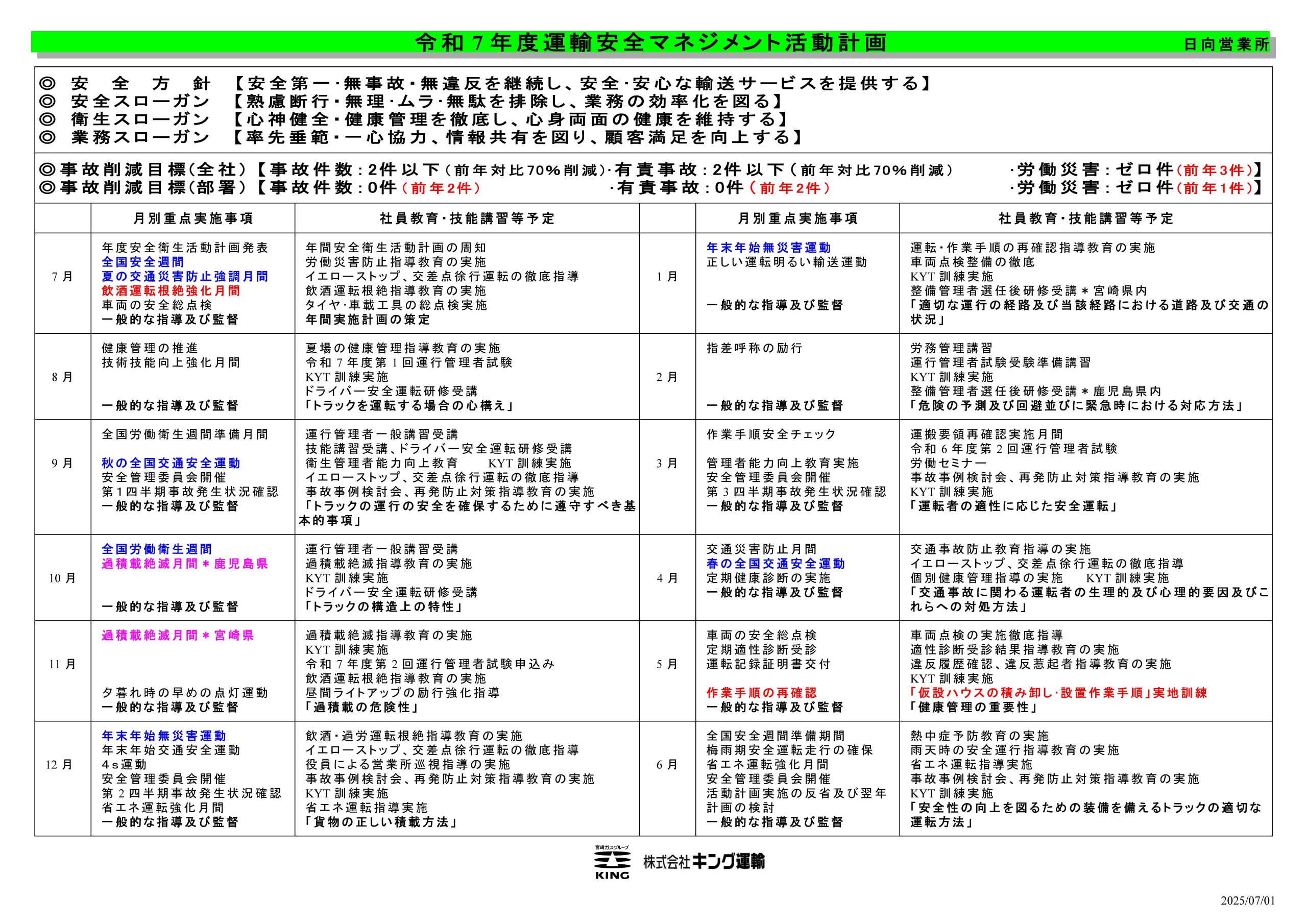Click the 株式会社キング運輸 company name
This screenshot has width=1307, height=924.
point(704,861)
